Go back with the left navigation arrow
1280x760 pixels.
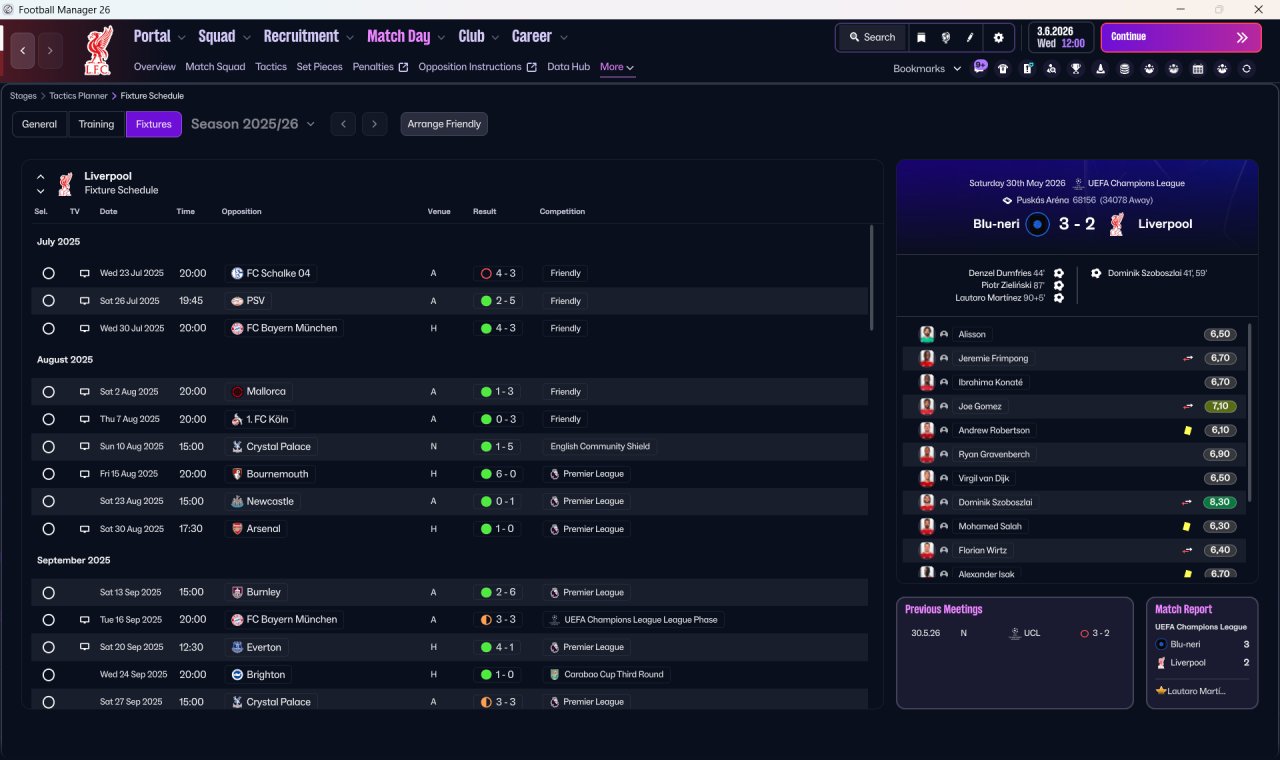point(24,50)
